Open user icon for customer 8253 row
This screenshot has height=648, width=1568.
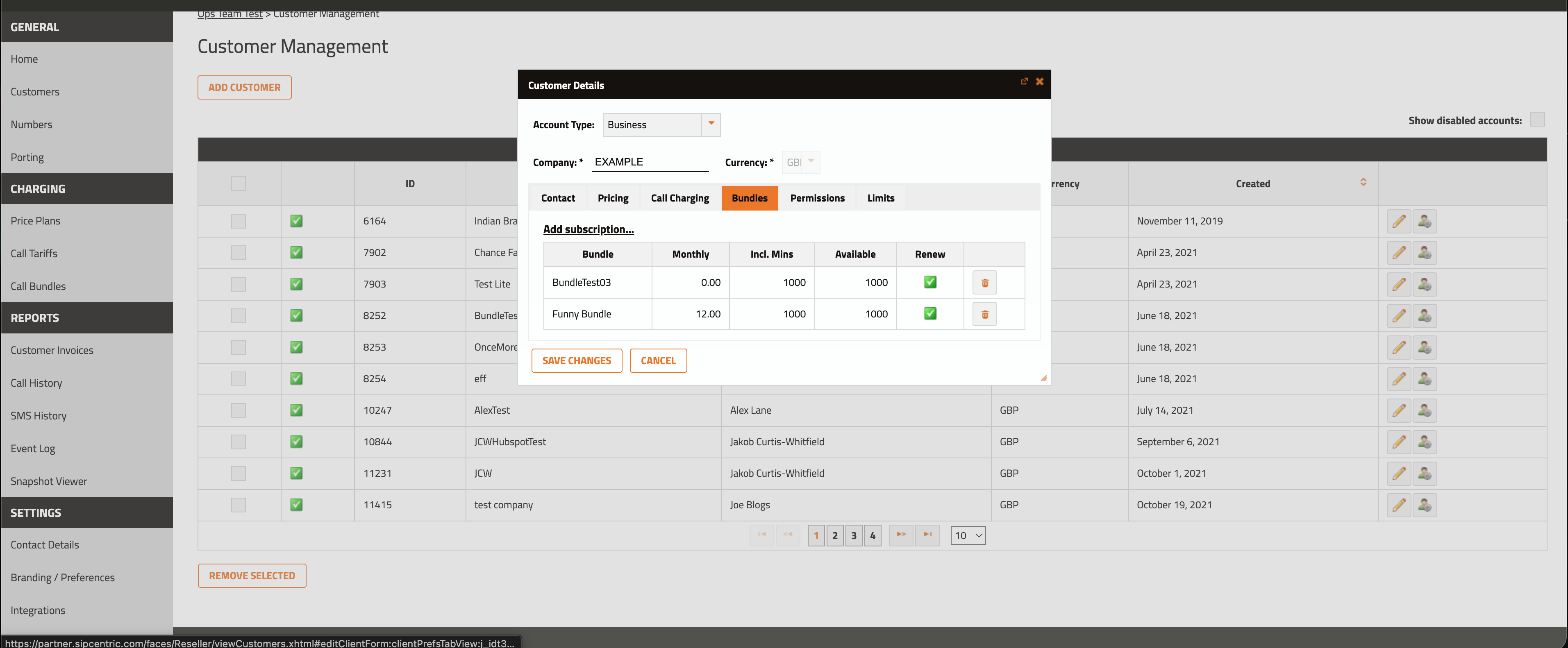1424,347
